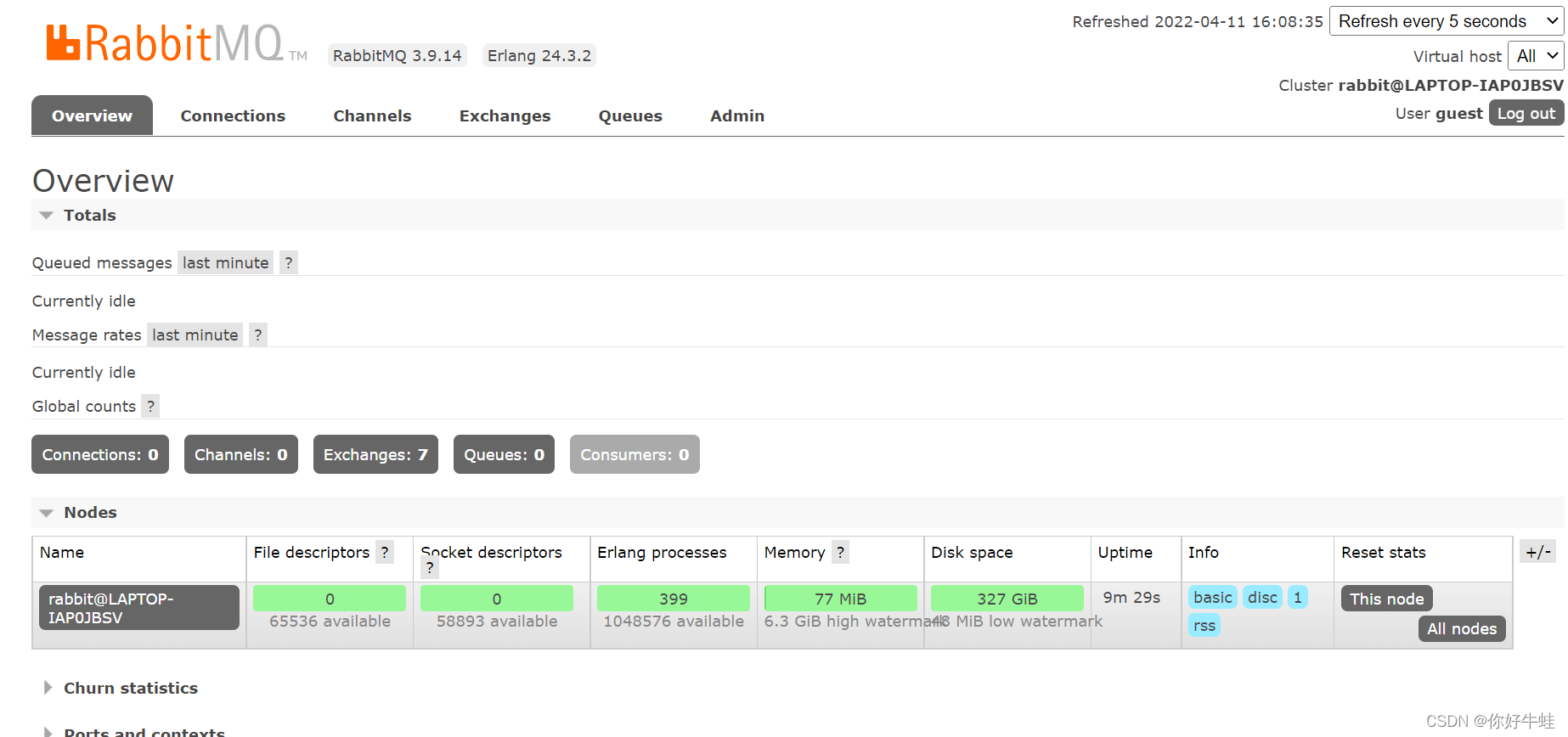Log out the guest user
Screen dimensions: 1568x737
(1526, 113)
